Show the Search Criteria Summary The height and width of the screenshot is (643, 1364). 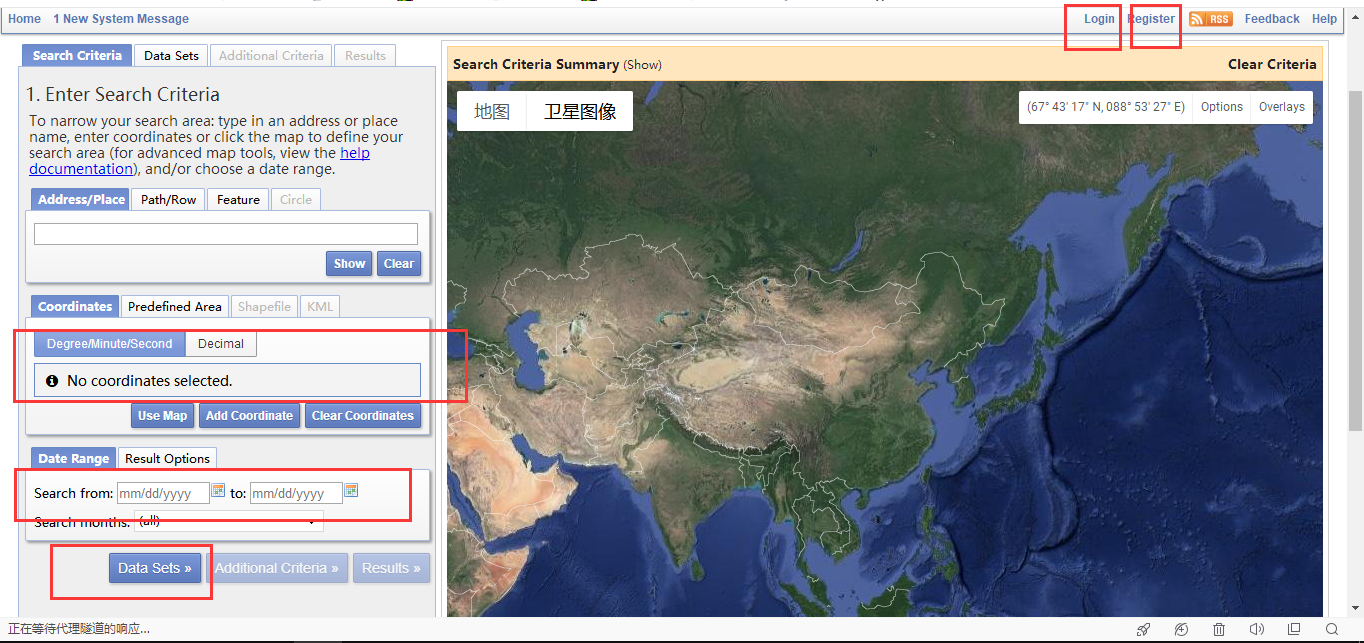point(642,64)
